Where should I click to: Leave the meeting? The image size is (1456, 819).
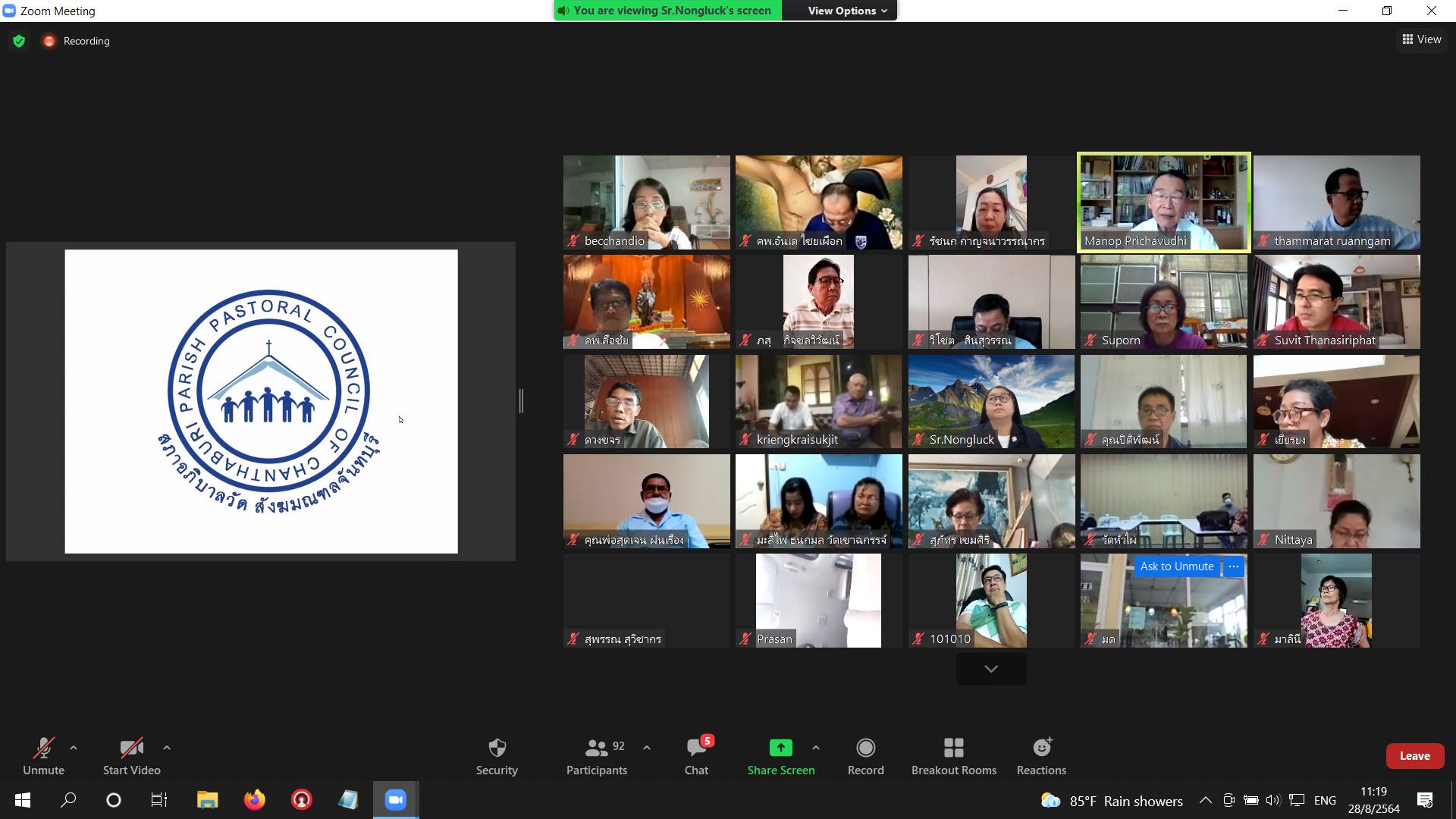click(x=1414, y=756)
